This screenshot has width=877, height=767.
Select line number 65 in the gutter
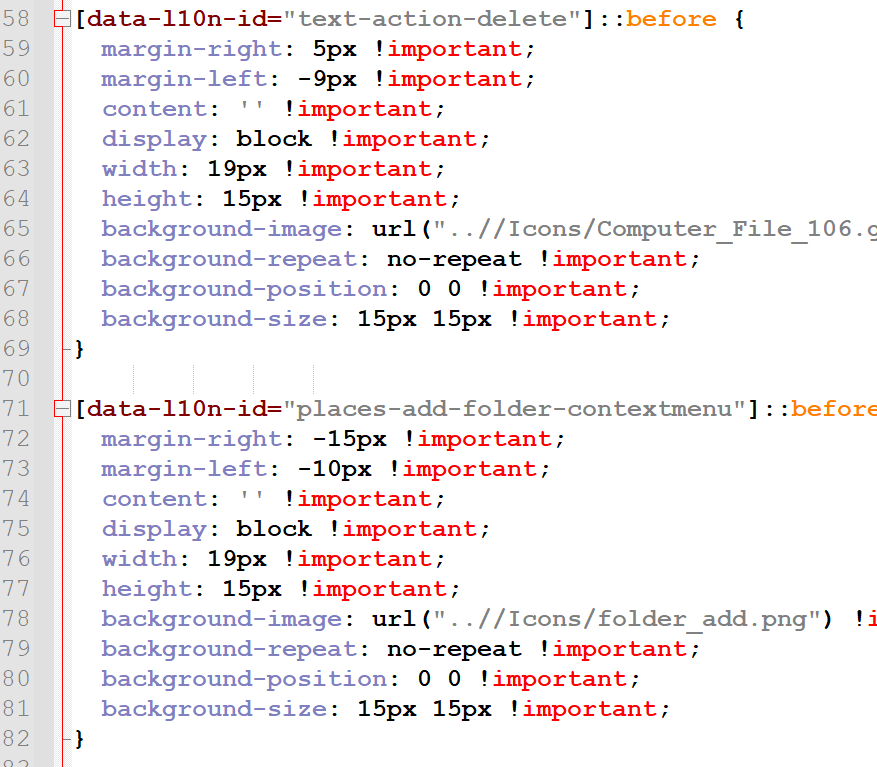pyautogui.click(x=18, y=229)
